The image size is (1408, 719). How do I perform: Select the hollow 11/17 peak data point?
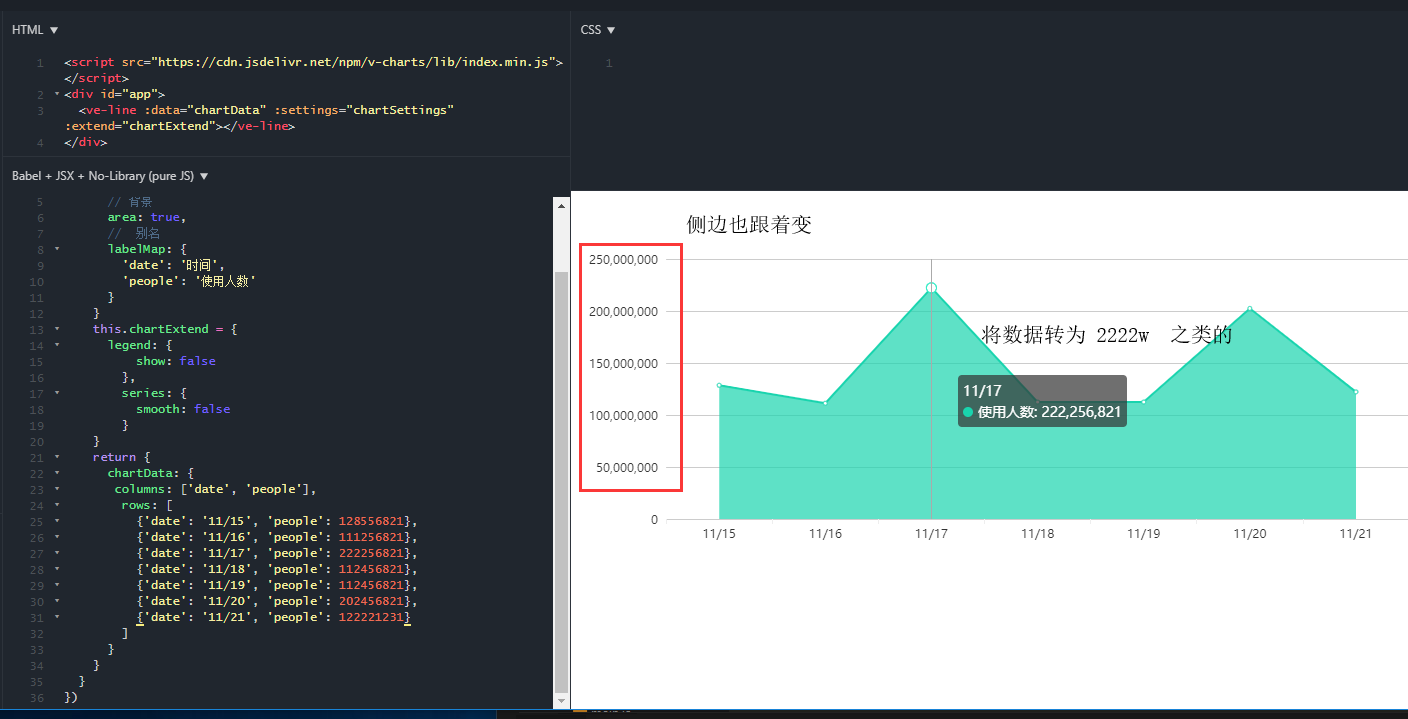931,287
